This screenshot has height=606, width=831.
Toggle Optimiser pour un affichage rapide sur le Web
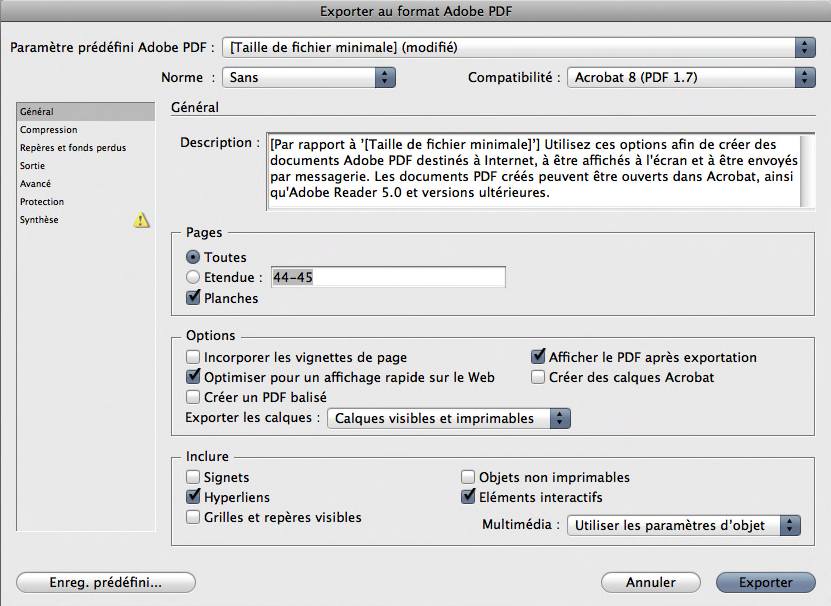193,377
